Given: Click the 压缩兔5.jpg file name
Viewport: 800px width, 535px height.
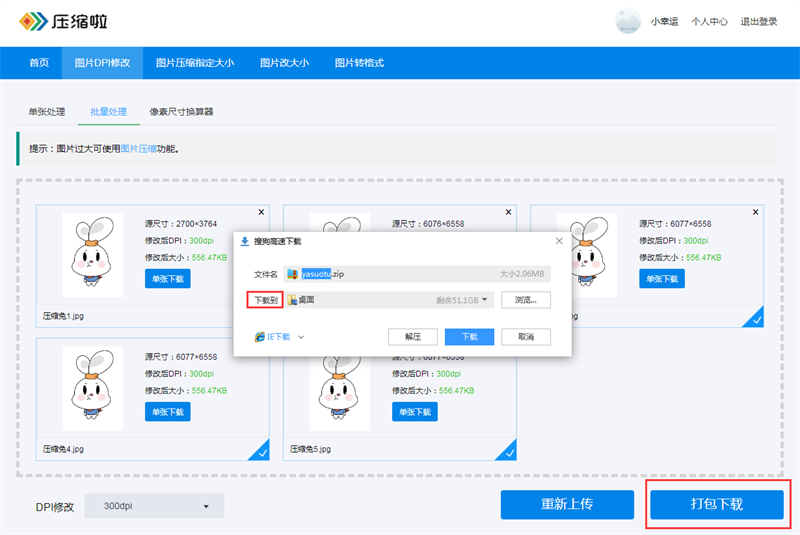Looking at the screenshot, I should coord(310,449).
